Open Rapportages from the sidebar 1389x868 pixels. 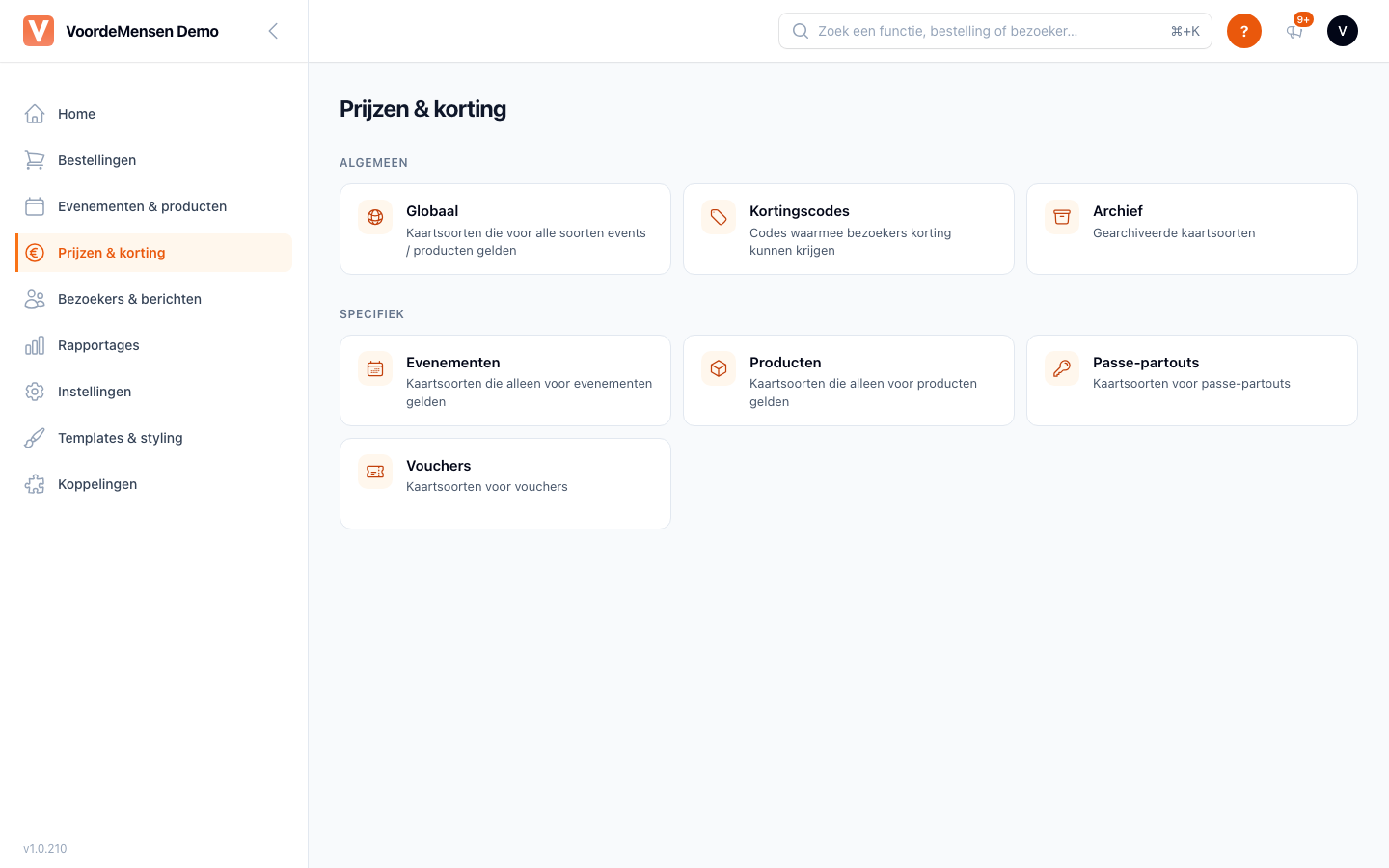(x=154, y=345)
